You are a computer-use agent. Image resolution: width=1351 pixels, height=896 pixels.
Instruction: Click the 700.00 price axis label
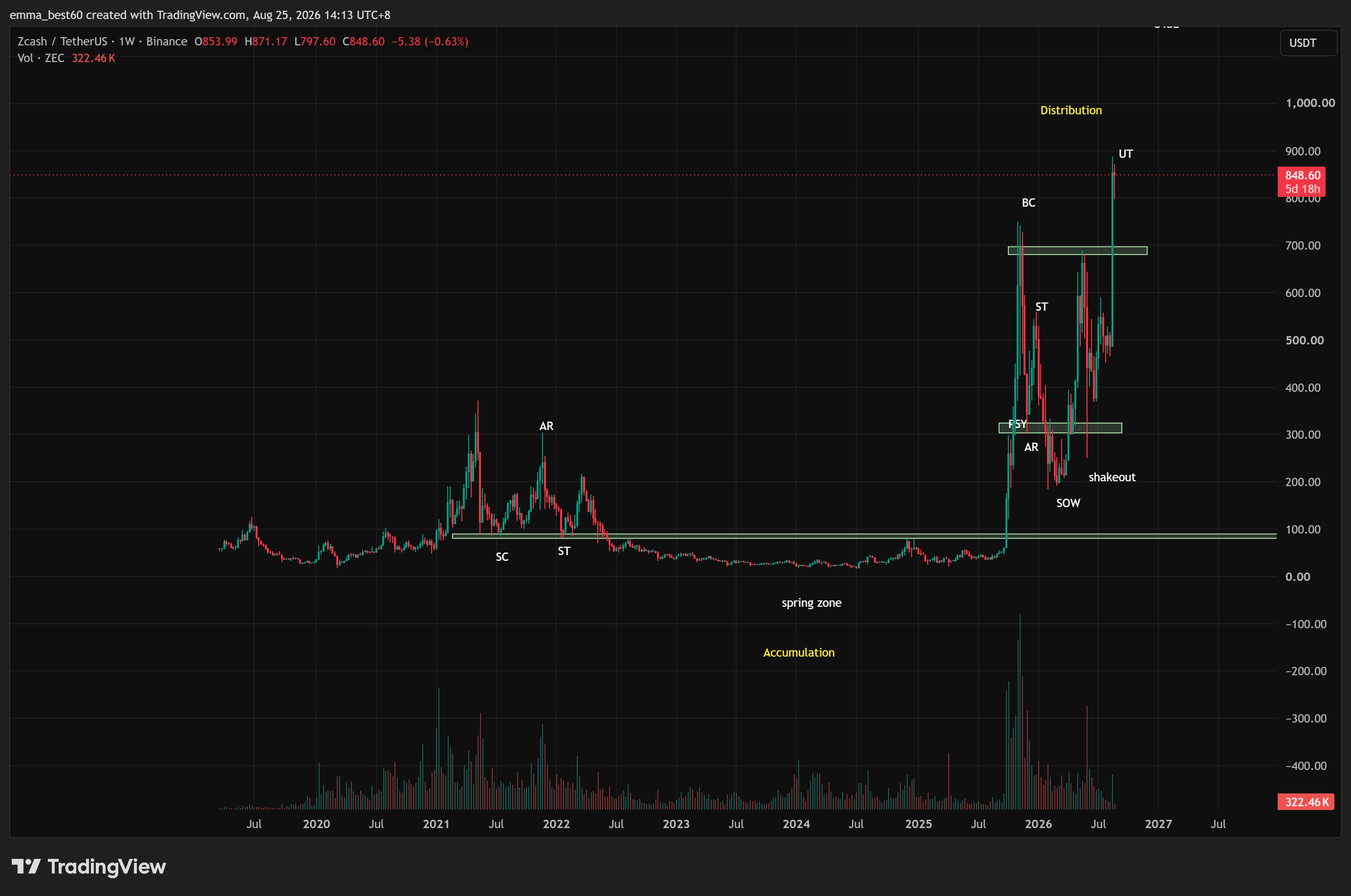1303,246
